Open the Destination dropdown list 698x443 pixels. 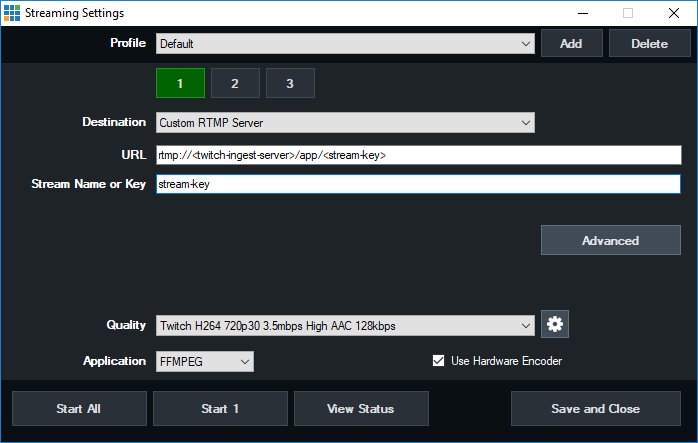click(x=345, y=122)
